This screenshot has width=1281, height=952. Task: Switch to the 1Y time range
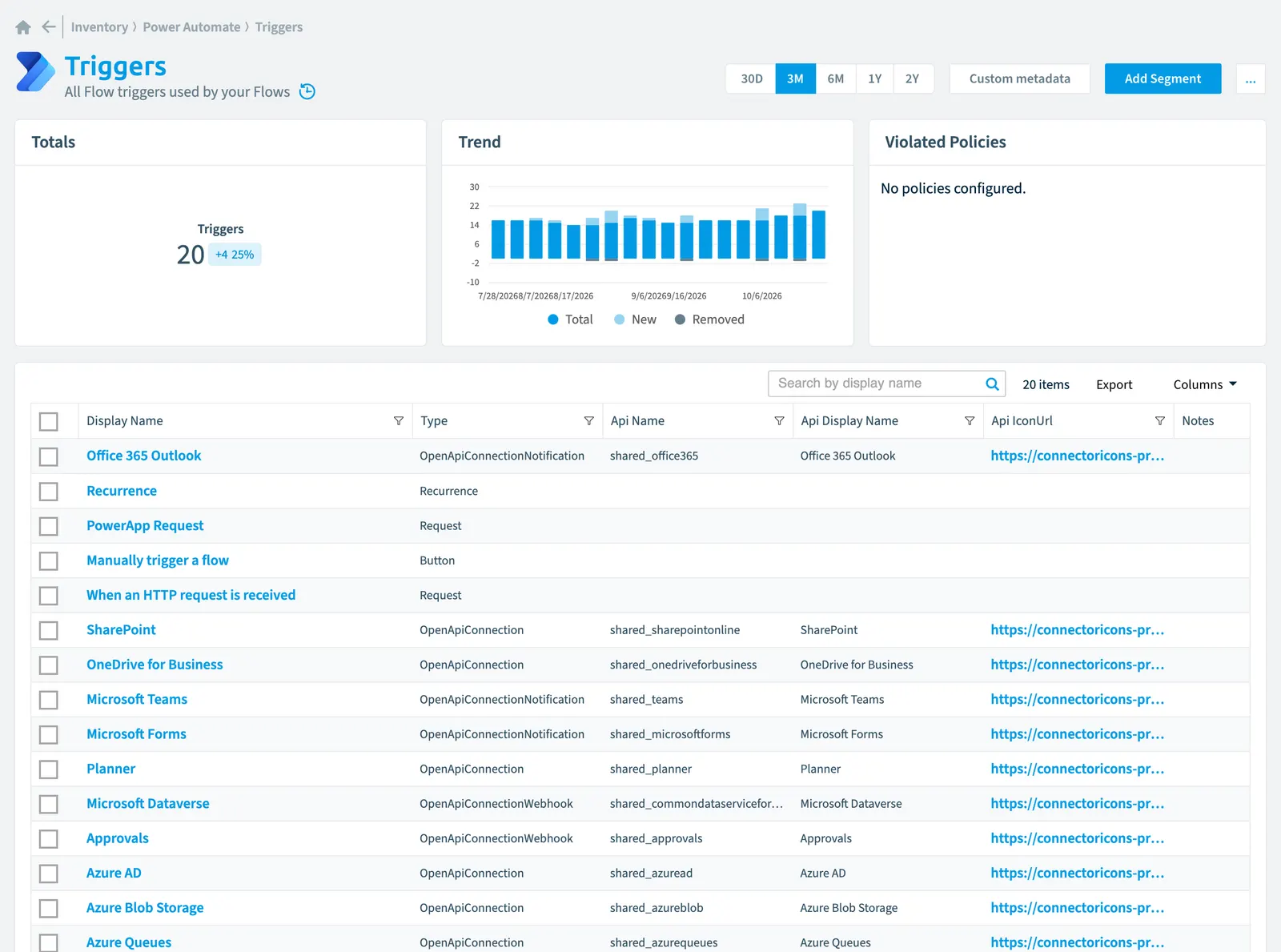pos(875,78)
